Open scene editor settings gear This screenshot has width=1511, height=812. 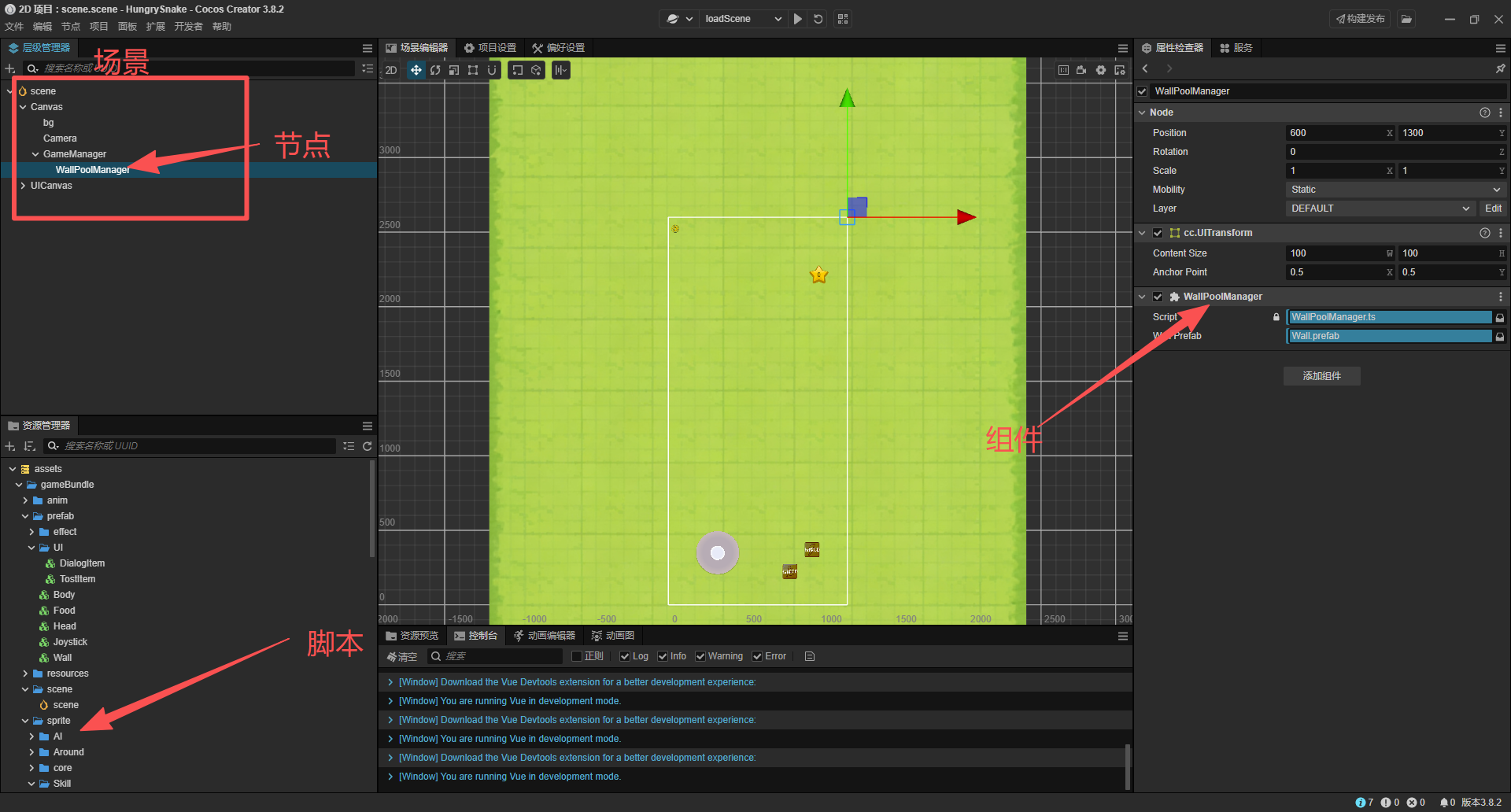[1101, 70]
